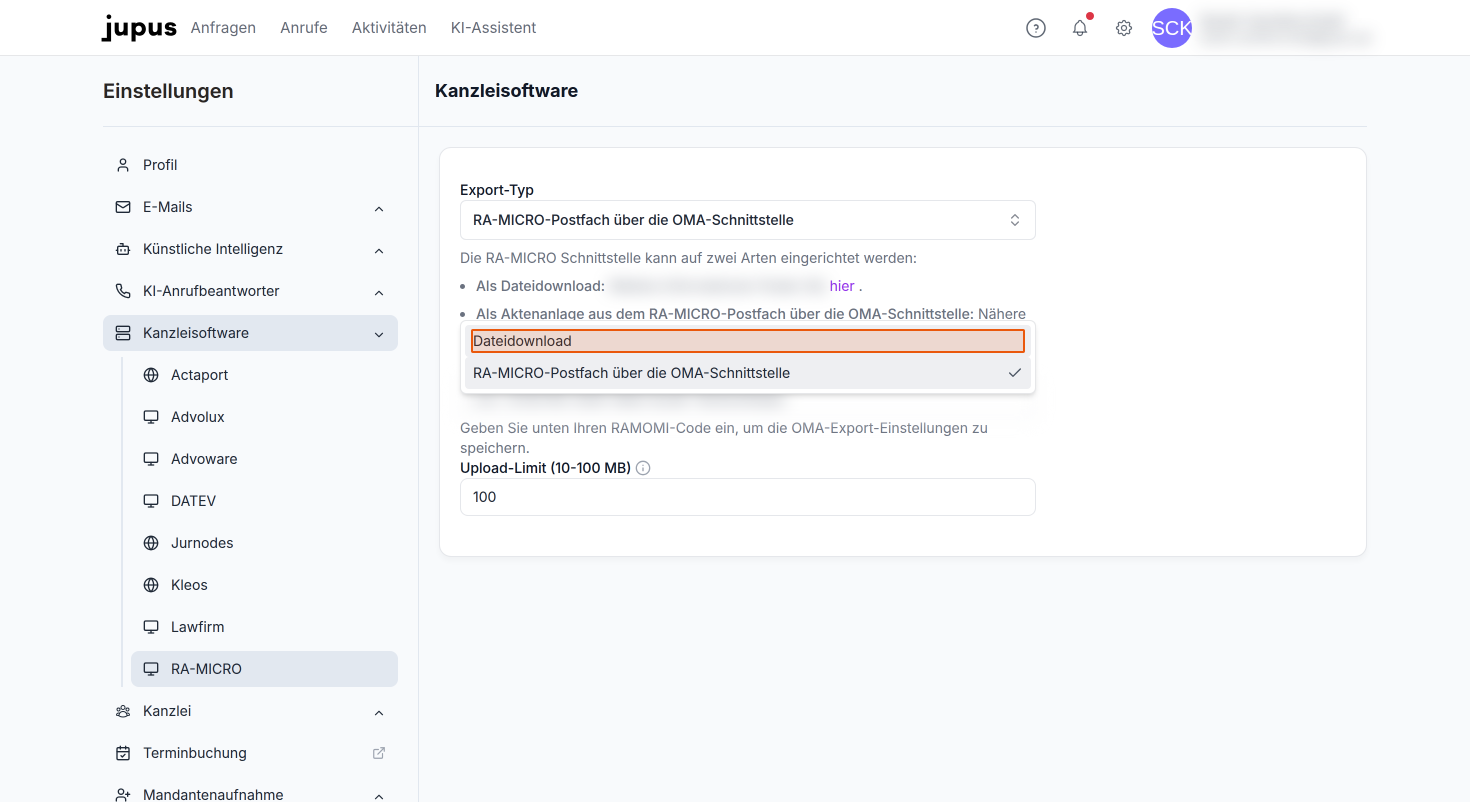
Task: Open Actaport settings page
Action: coord(264,375)
